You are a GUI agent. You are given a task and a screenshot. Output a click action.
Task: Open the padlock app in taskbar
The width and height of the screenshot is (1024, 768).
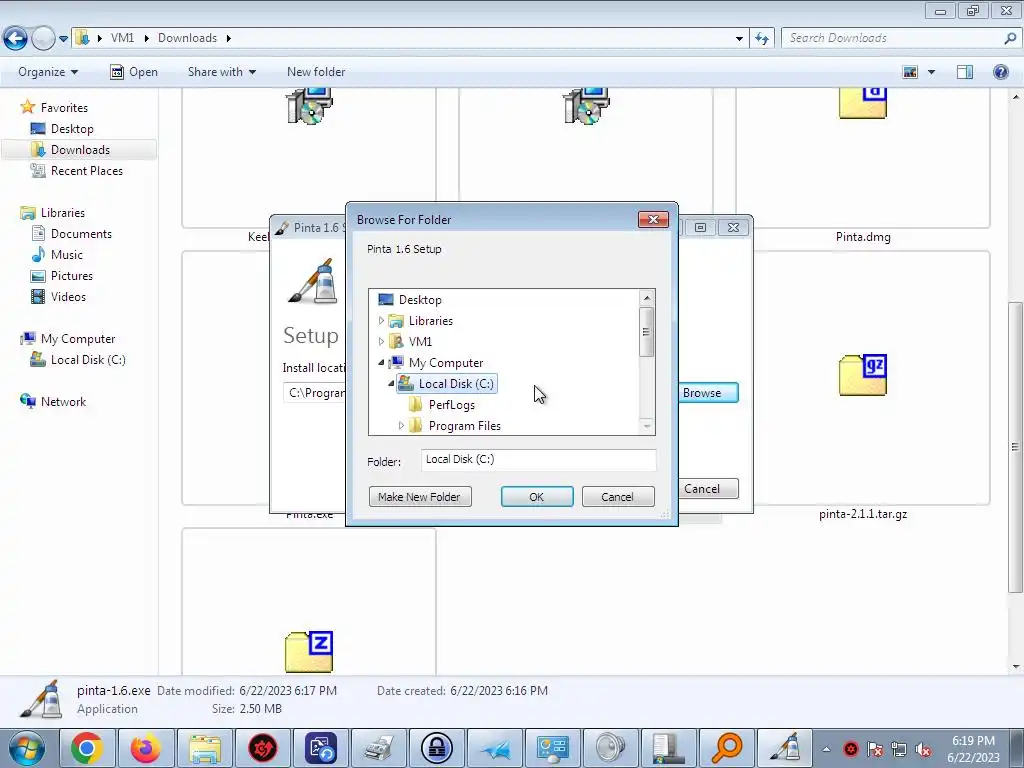click(x=437, y=748)
